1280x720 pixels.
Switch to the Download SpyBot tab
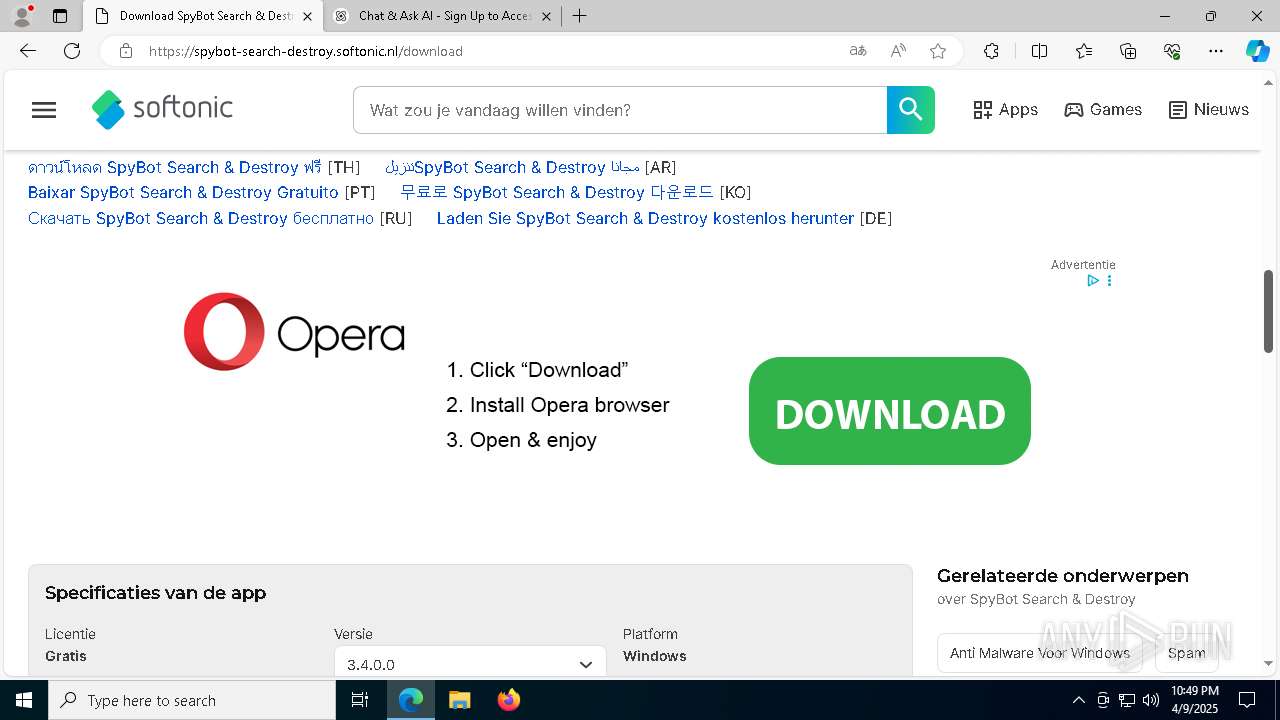pyautogui.click(x=203, y=16)
